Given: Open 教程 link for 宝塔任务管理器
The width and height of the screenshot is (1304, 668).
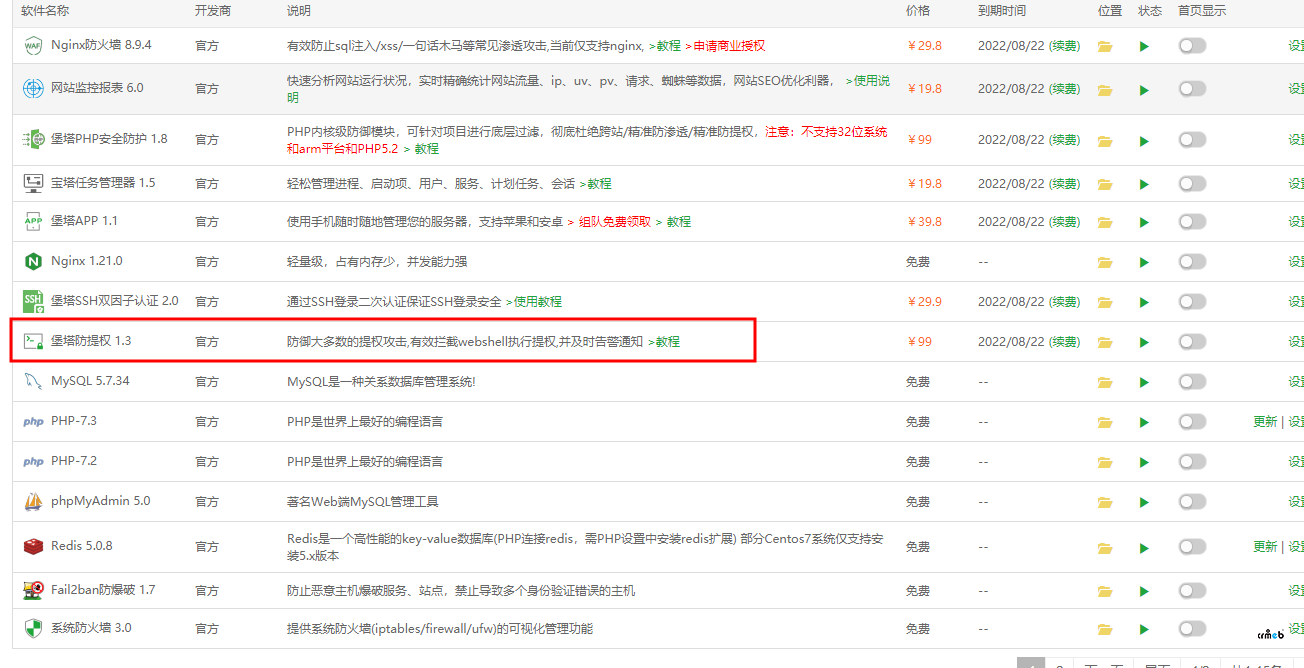Looking at the screenshot, I should (x=595, y=183).
